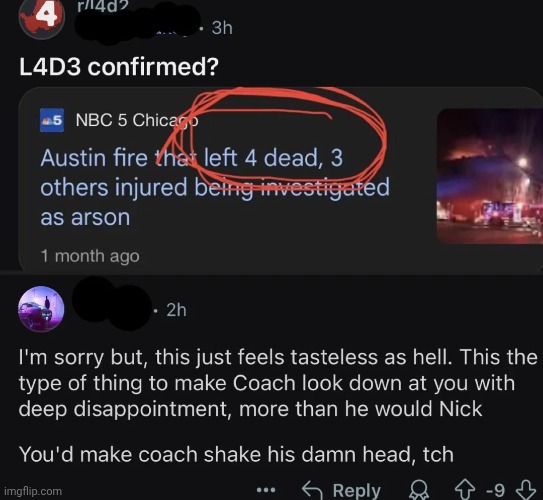Downvote the comment

(526, 490)
